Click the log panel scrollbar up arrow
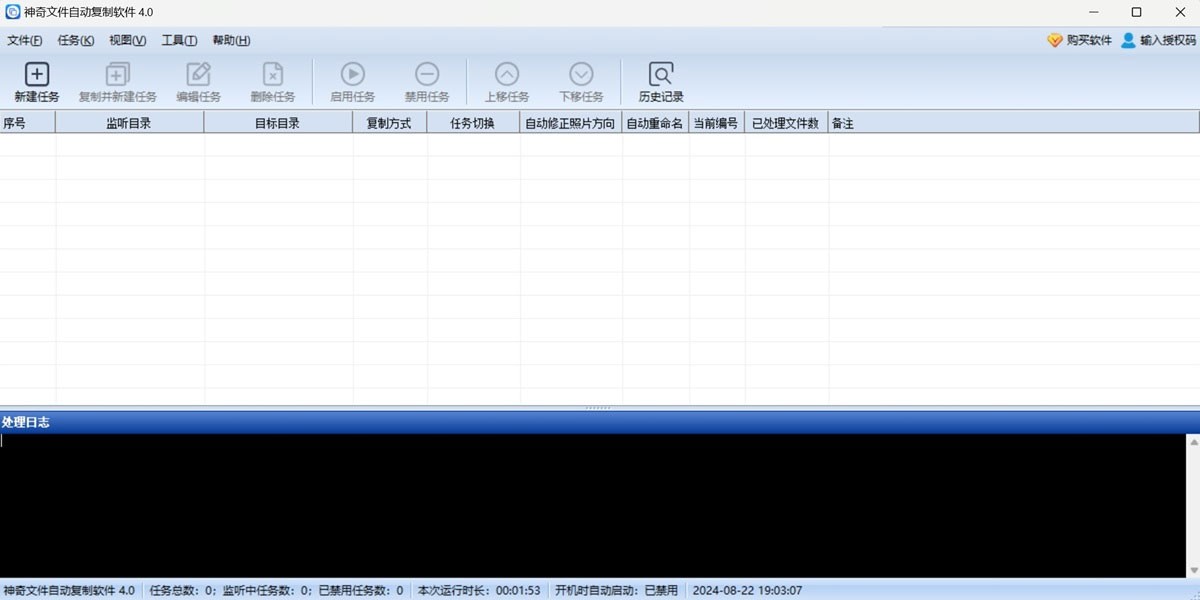This screenshot has width=1200, height=600. coord(1193,441)
